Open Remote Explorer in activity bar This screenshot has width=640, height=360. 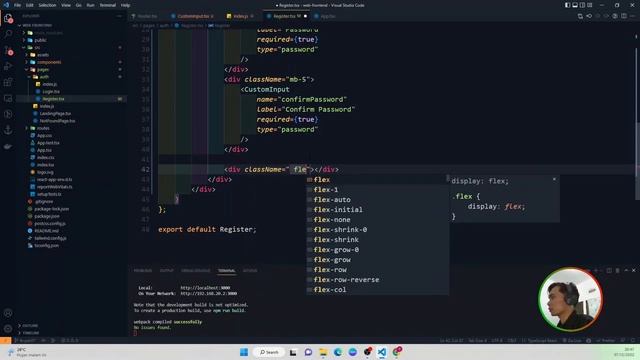pos(8,98)
